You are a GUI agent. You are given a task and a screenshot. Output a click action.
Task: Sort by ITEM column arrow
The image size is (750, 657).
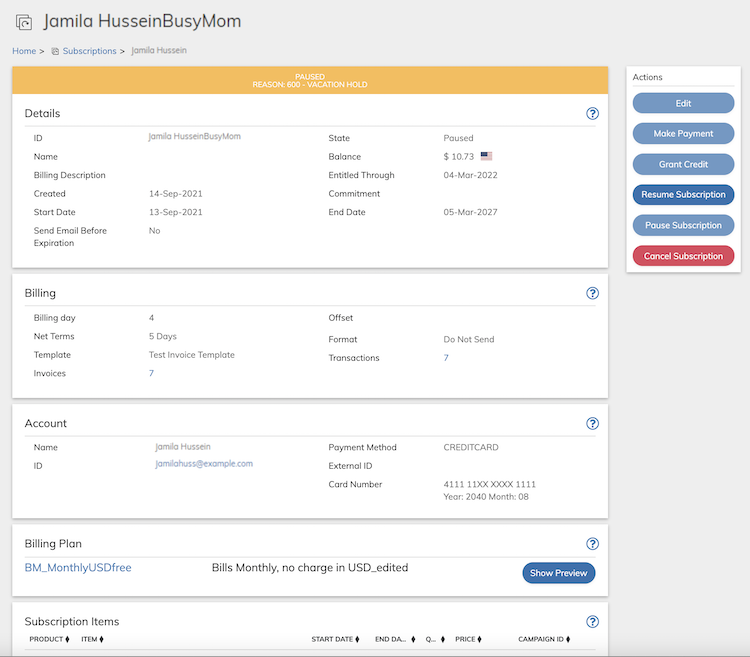(x=101, y=639)
